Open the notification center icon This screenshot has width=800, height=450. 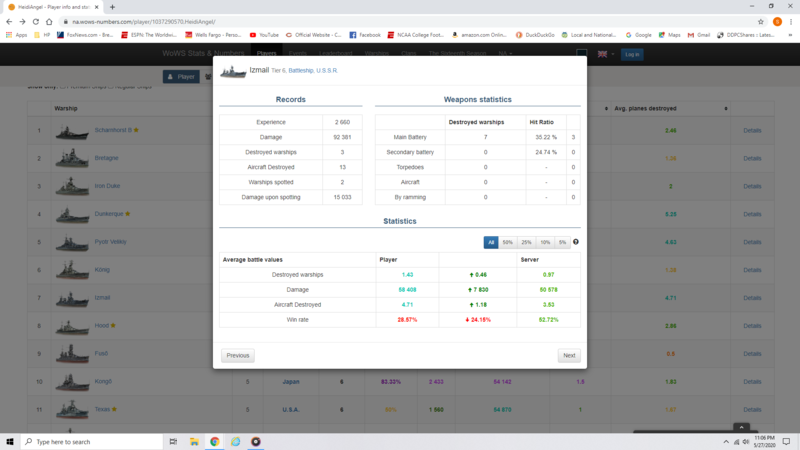pos(787,441)
